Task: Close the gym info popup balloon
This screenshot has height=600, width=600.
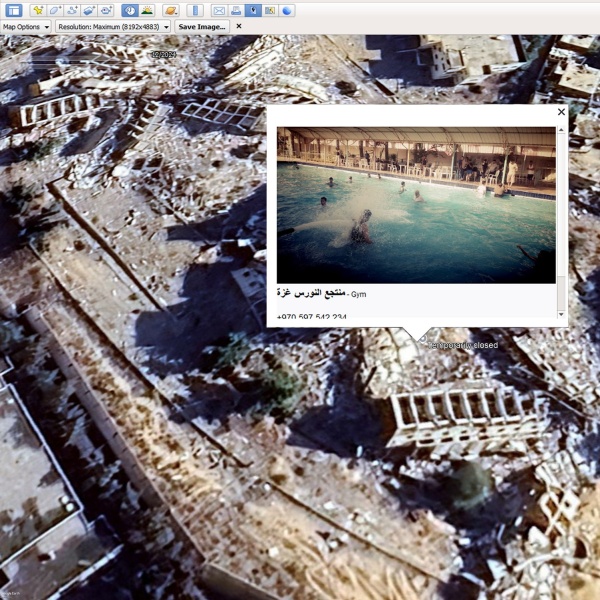Action: pyautogui.click(x=561, y=113)
